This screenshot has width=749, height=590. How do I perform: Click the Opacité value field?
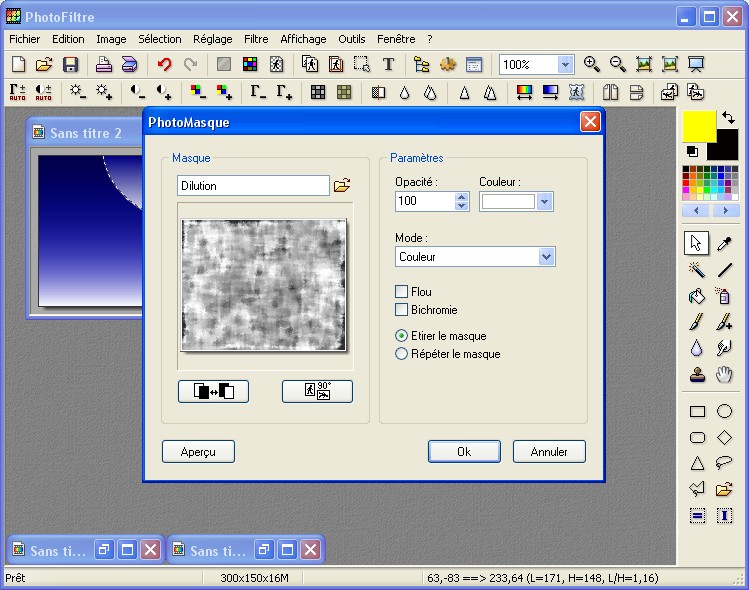tap(425, 201)
